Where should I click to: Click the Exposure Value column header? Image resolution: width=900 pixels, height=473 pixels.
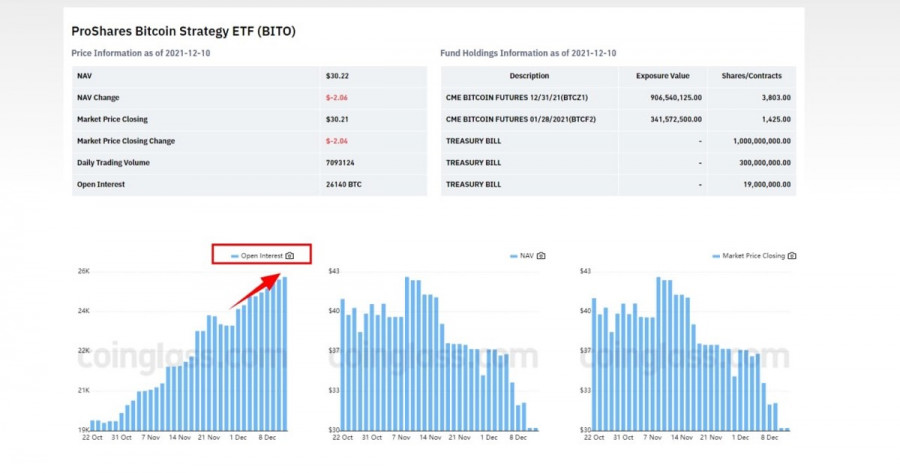click(663, 76)
